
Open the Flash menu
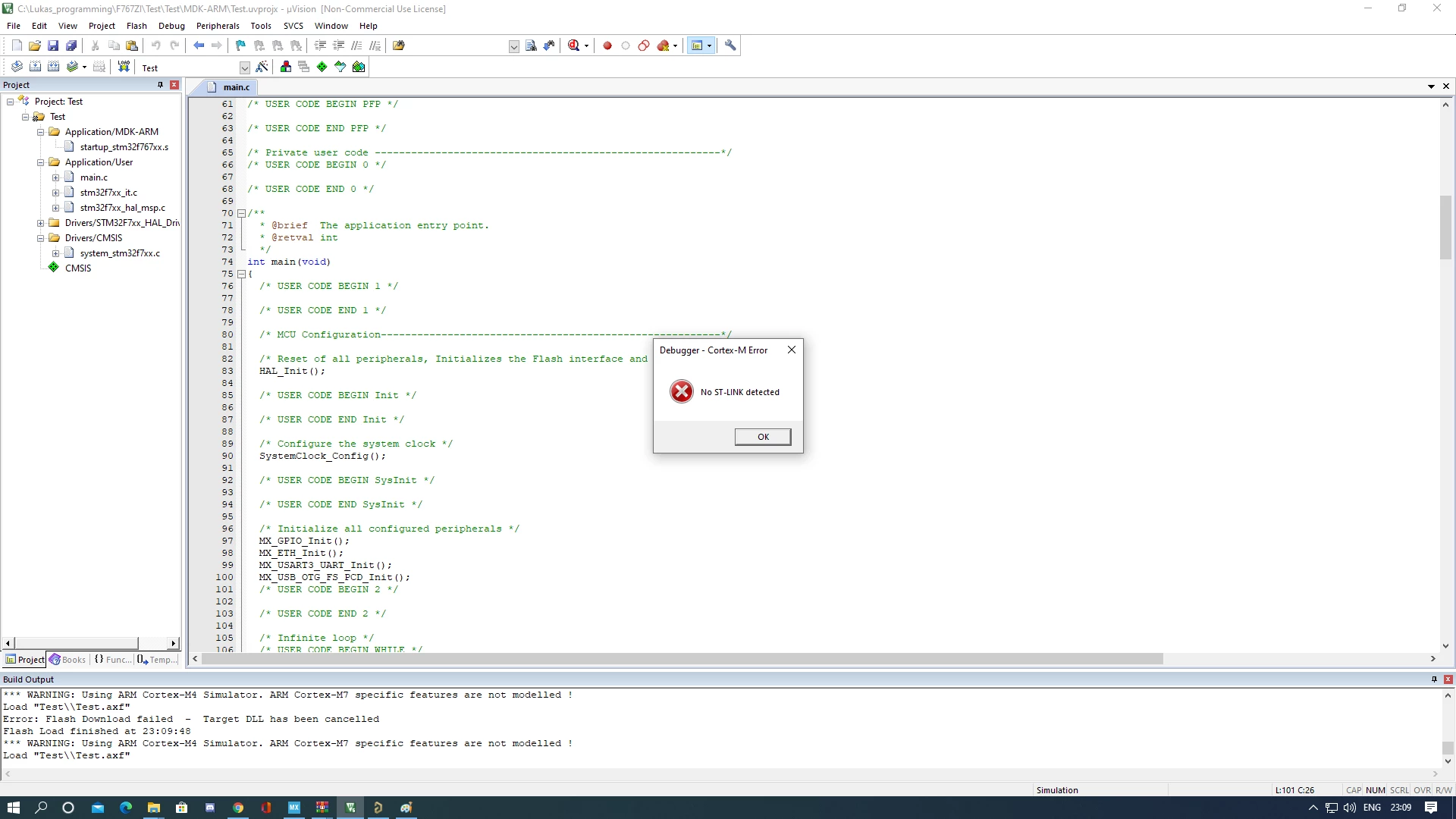coord(136,26)
